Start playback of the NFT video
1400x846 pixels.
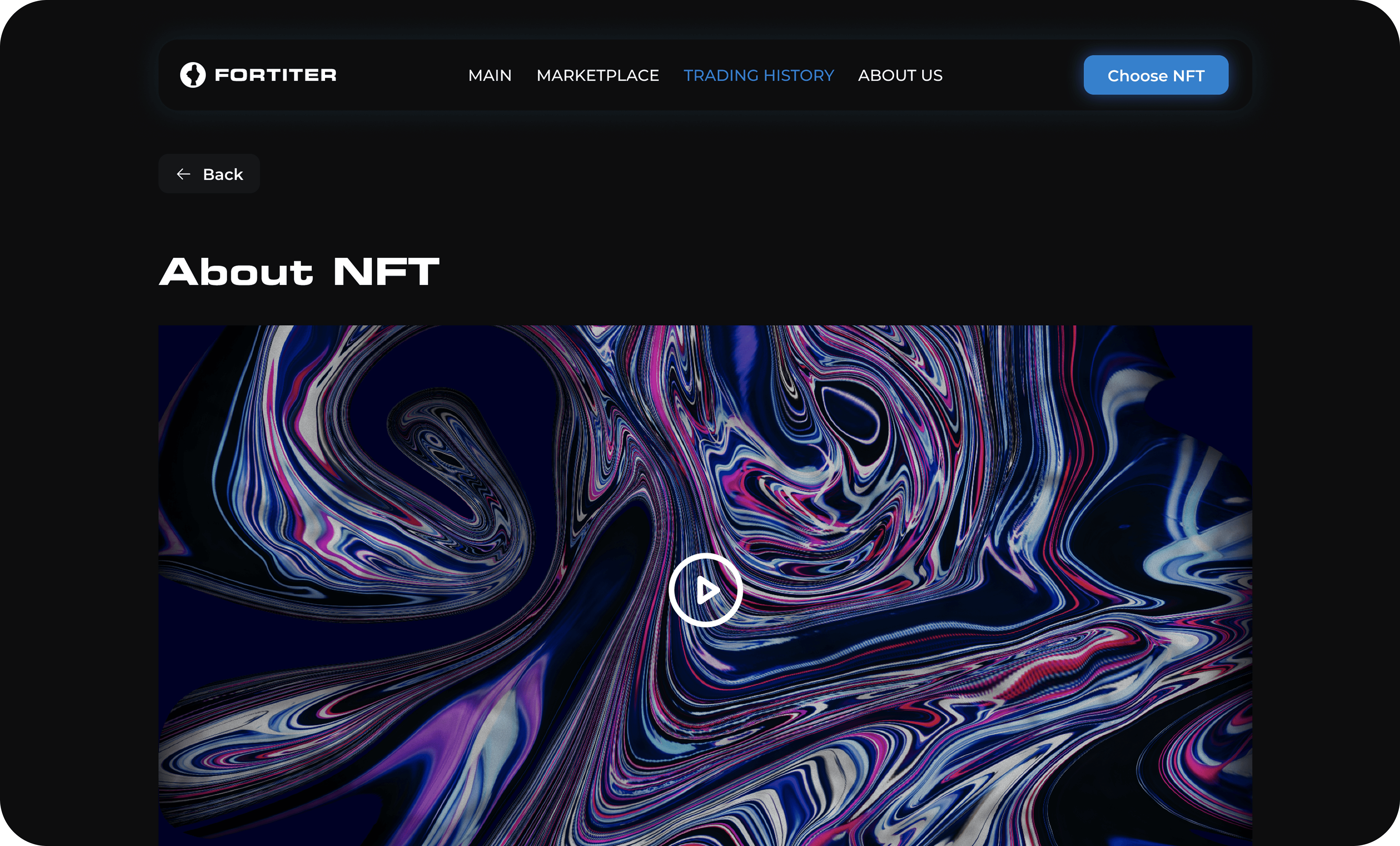705,590
